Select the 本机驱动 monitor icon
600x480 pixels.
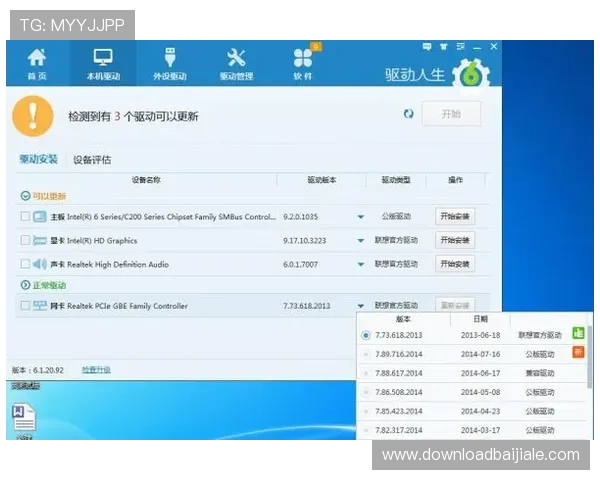[103, 58]
